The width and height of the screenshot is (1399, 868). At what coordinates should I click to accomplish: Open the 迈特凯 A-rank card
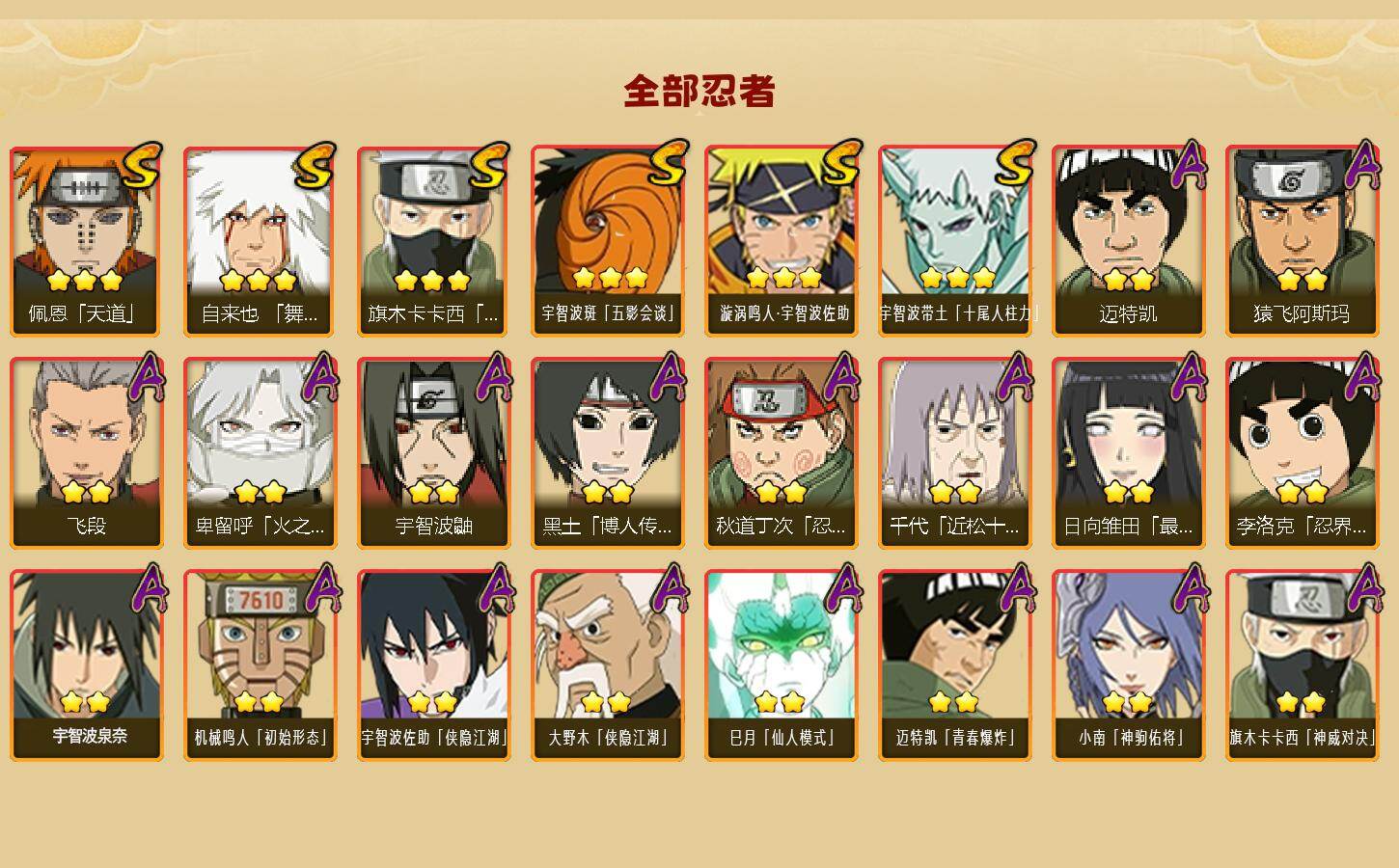coord(1129,241)
